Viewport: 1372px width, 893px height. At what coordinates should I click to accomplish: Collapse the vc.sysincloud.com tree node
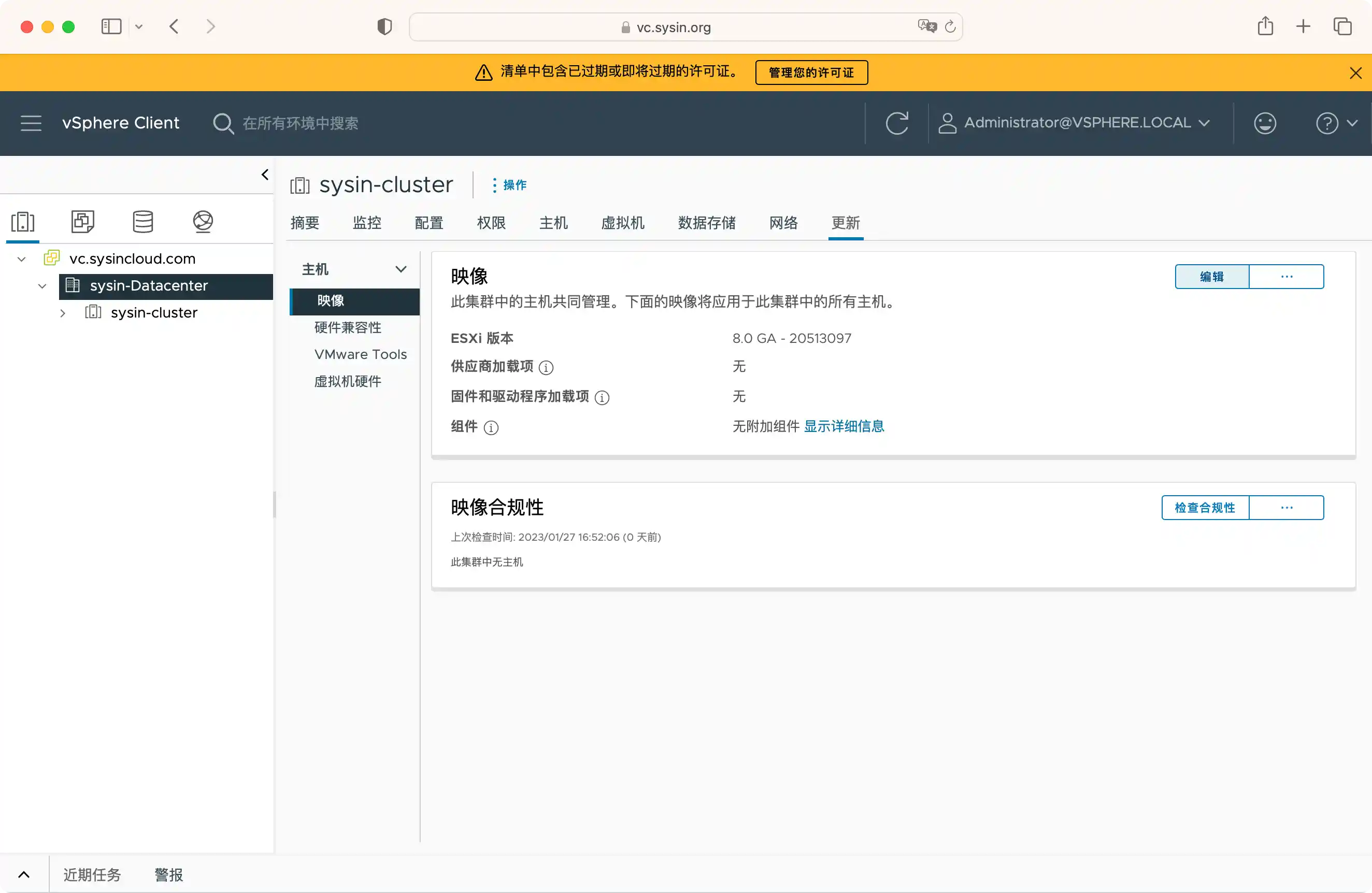pyautogui.click(x=22, y=260)
